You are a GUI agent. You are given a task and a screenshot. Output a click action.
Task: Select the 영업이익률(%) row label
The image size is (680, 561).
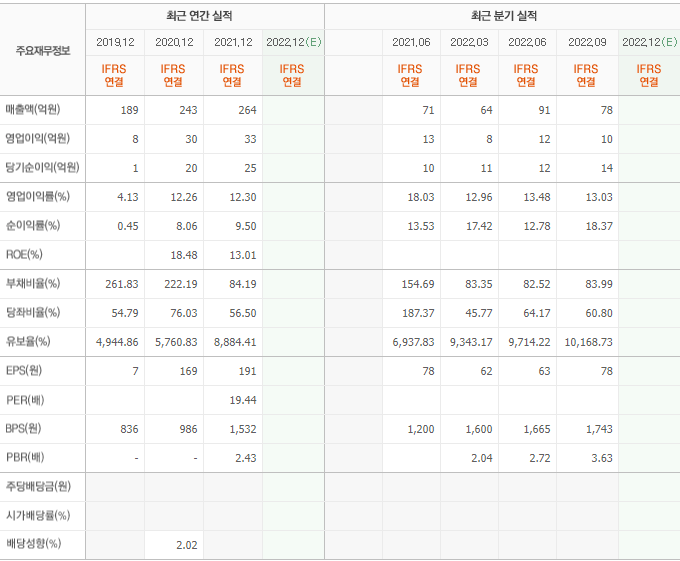point(38,197)
